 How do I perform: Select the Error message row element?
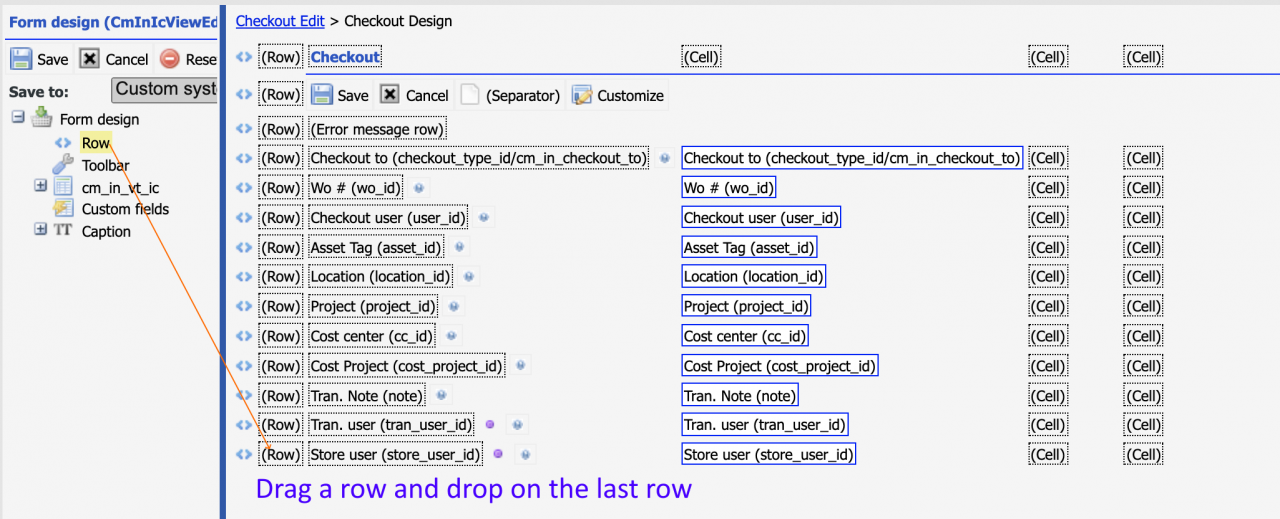tap(377, 129)
